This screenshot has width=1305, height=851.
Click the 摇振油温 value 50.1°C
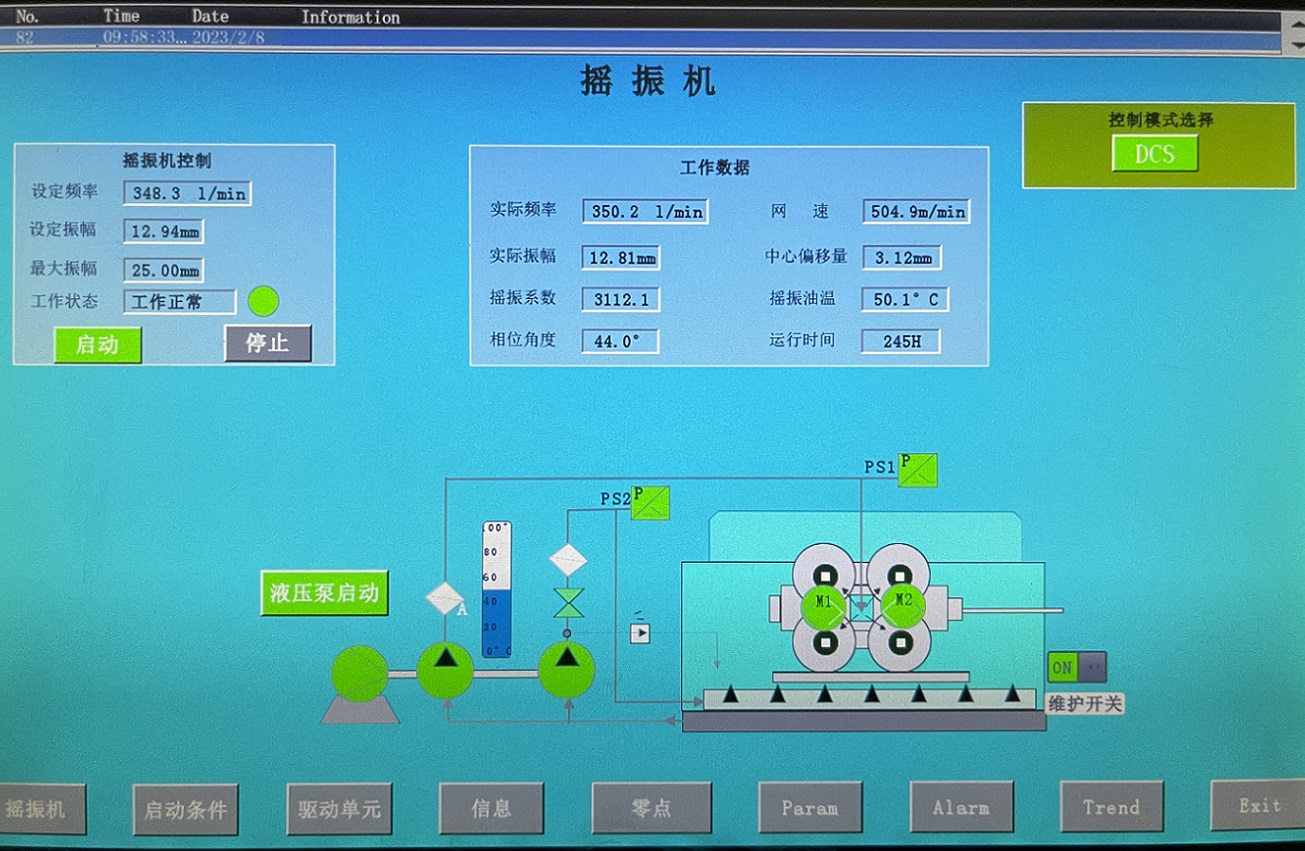coord(905,299)
